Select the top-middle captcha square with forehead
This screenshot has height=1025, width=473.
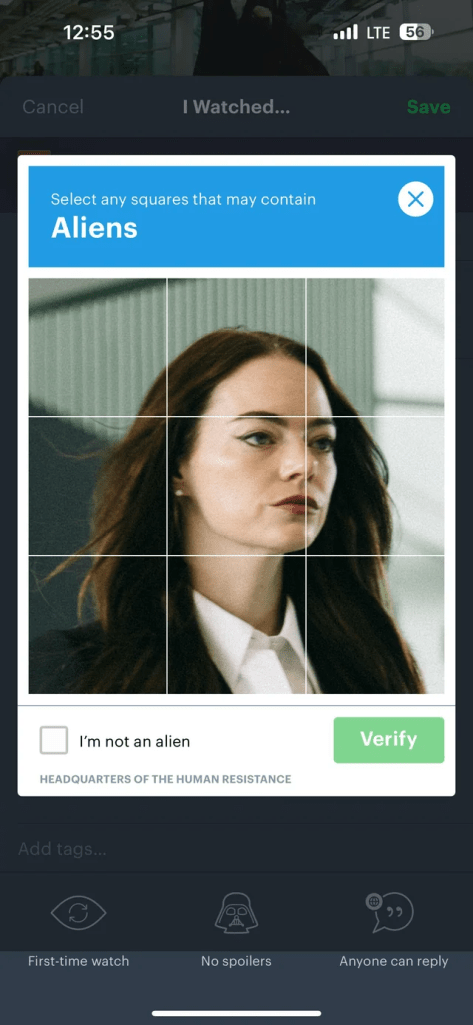236,347
